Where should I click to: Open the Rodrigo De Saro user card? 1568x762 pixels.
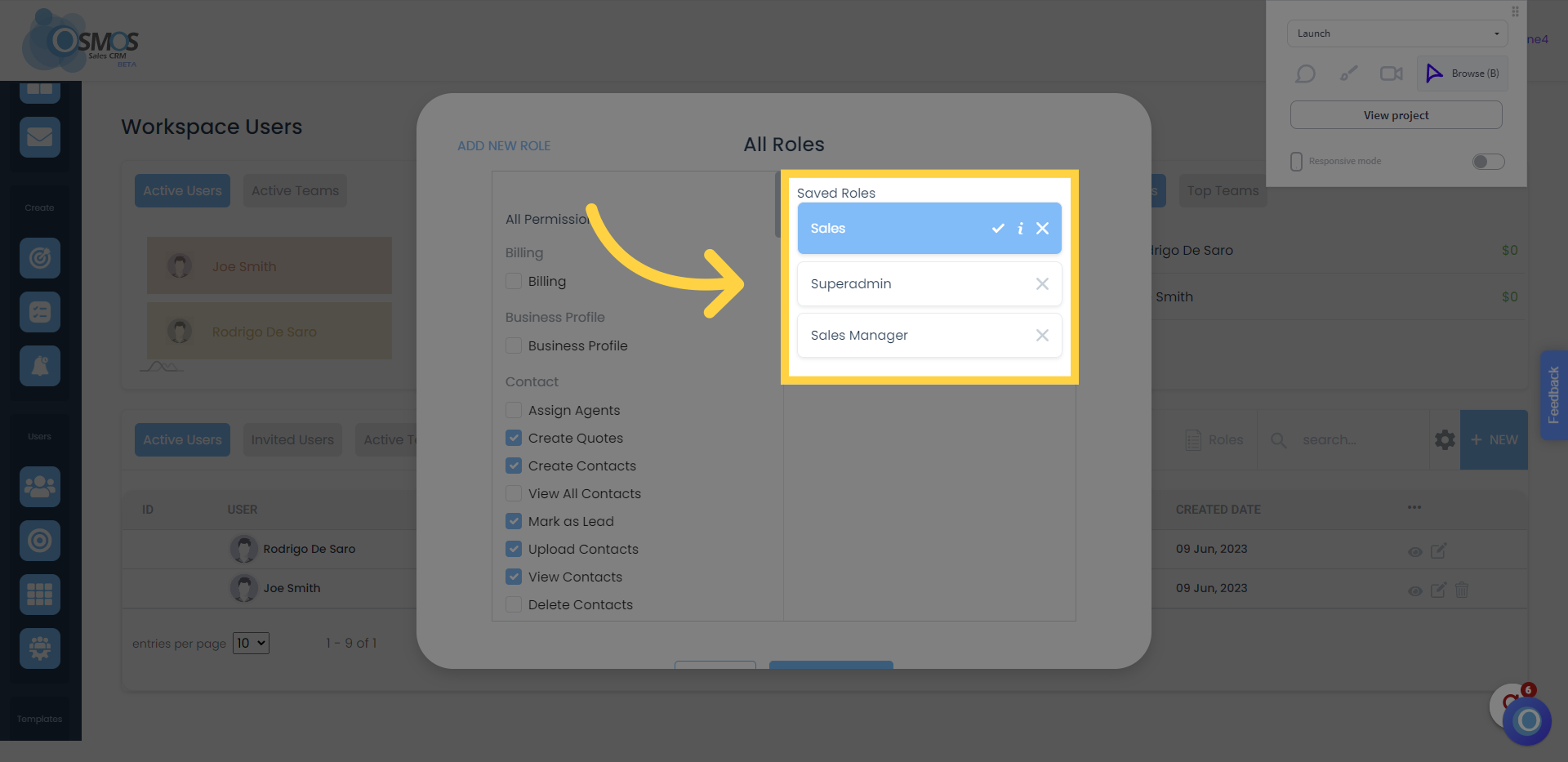pyautogui.click(x=269, y=332)
